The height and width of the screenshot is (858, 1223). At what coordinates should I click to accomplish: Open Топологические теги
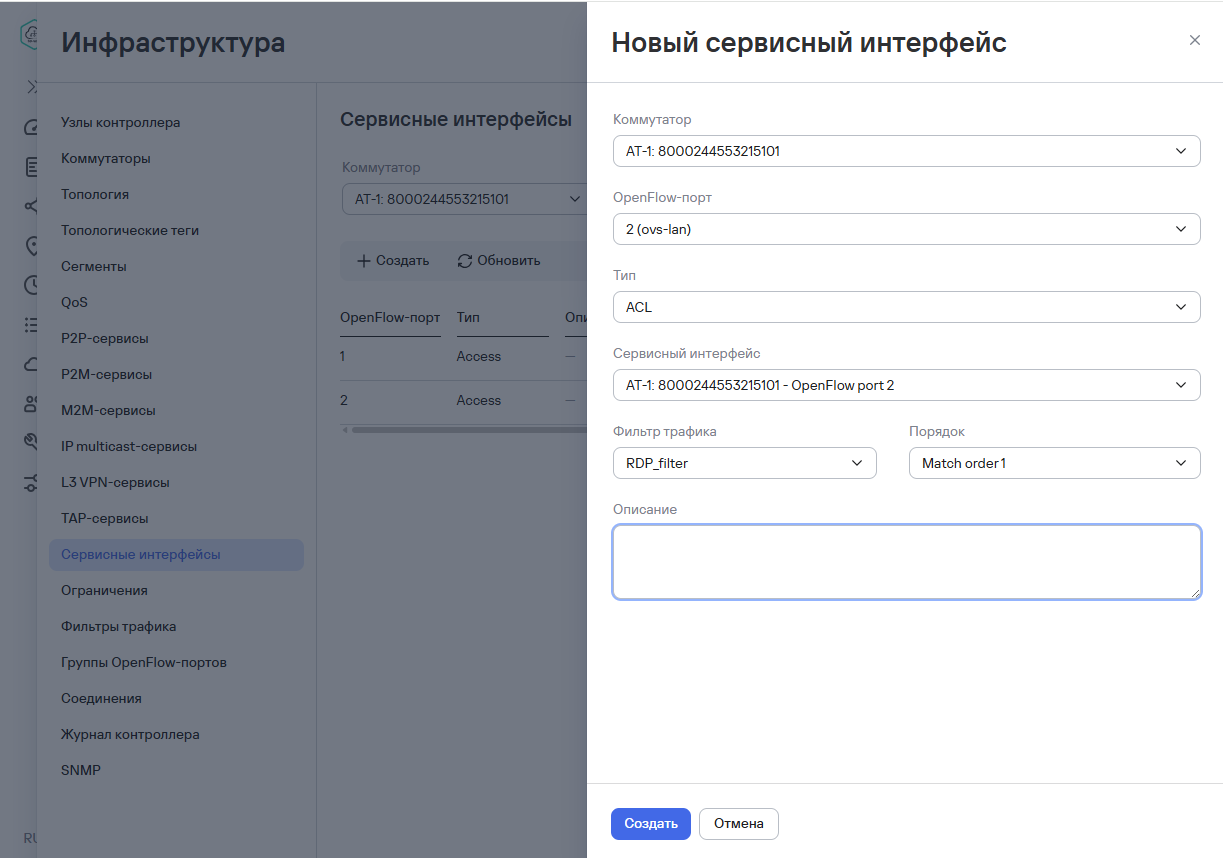click(130, 231)
